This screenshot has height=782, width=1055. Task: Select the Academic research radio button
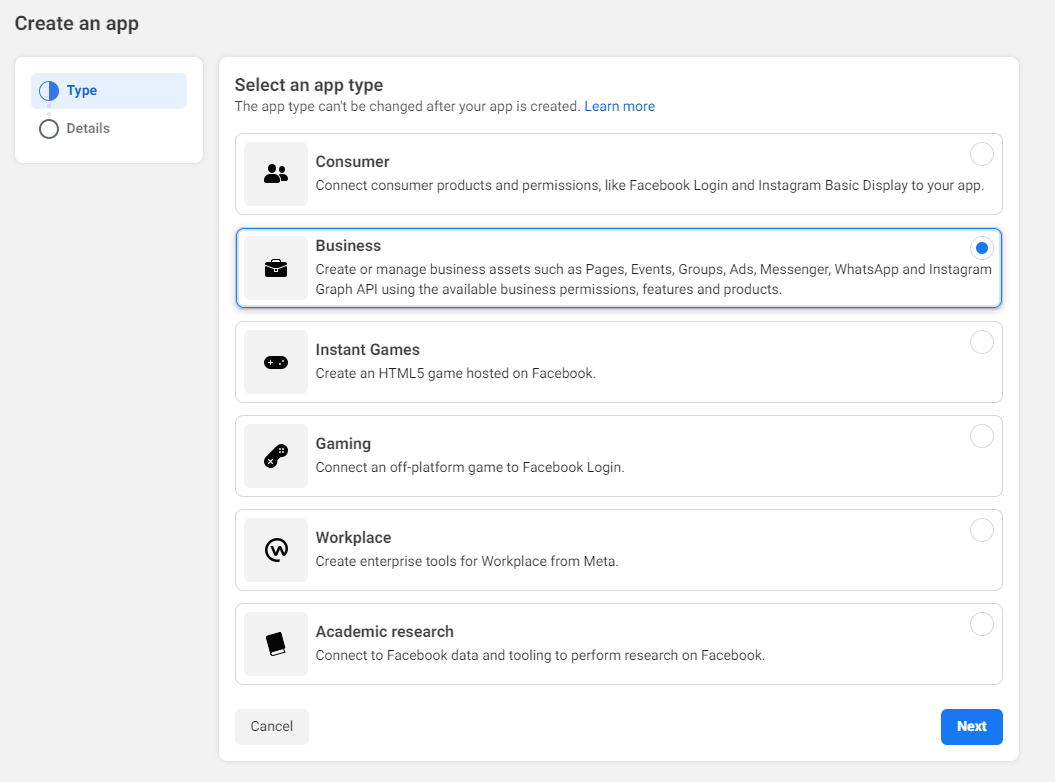[x=982, y=625]
